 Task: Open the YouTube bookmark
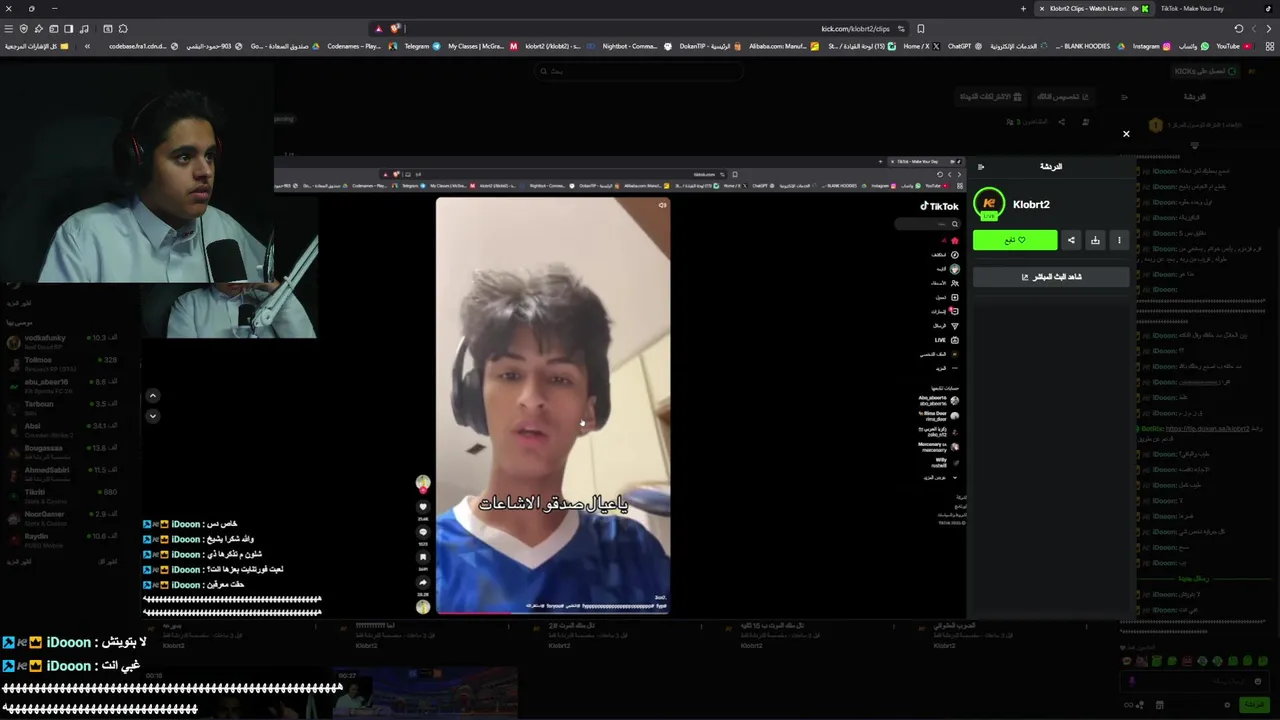tap(1233, 46)
